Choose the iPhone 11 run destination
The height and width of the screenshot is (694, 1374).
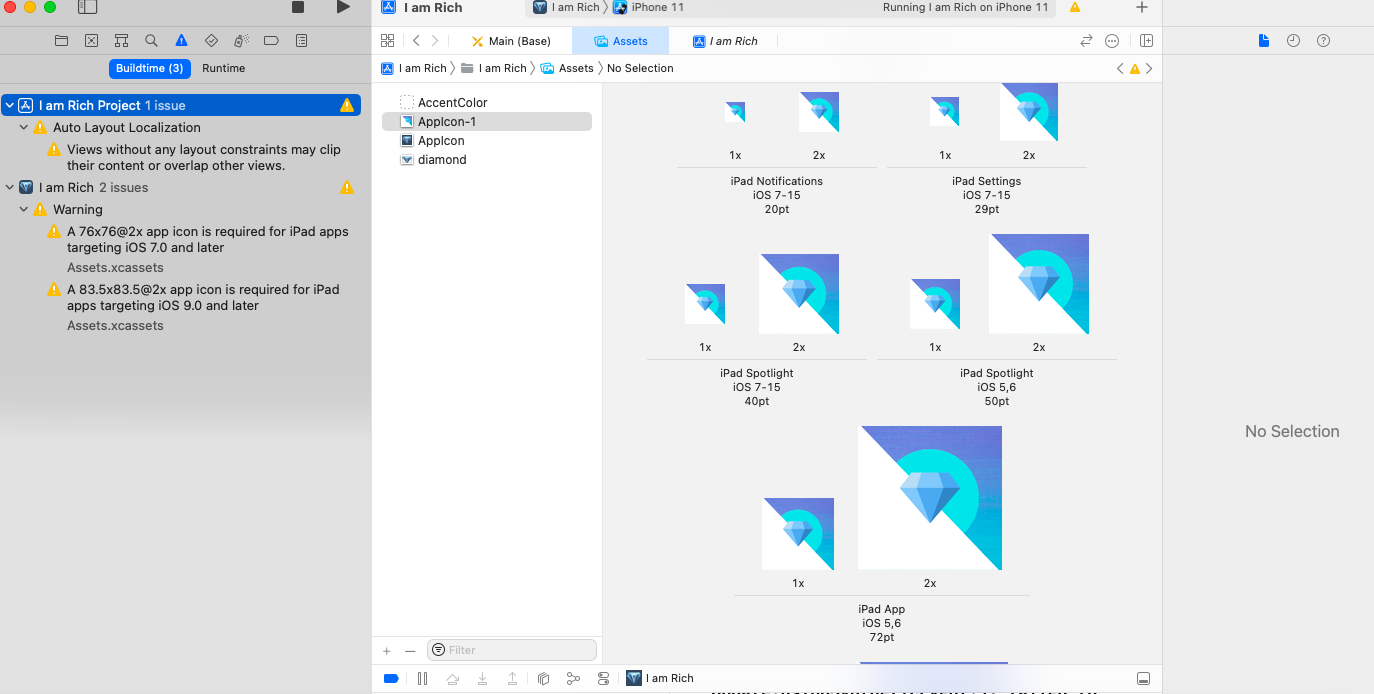(x=648, y=7)
